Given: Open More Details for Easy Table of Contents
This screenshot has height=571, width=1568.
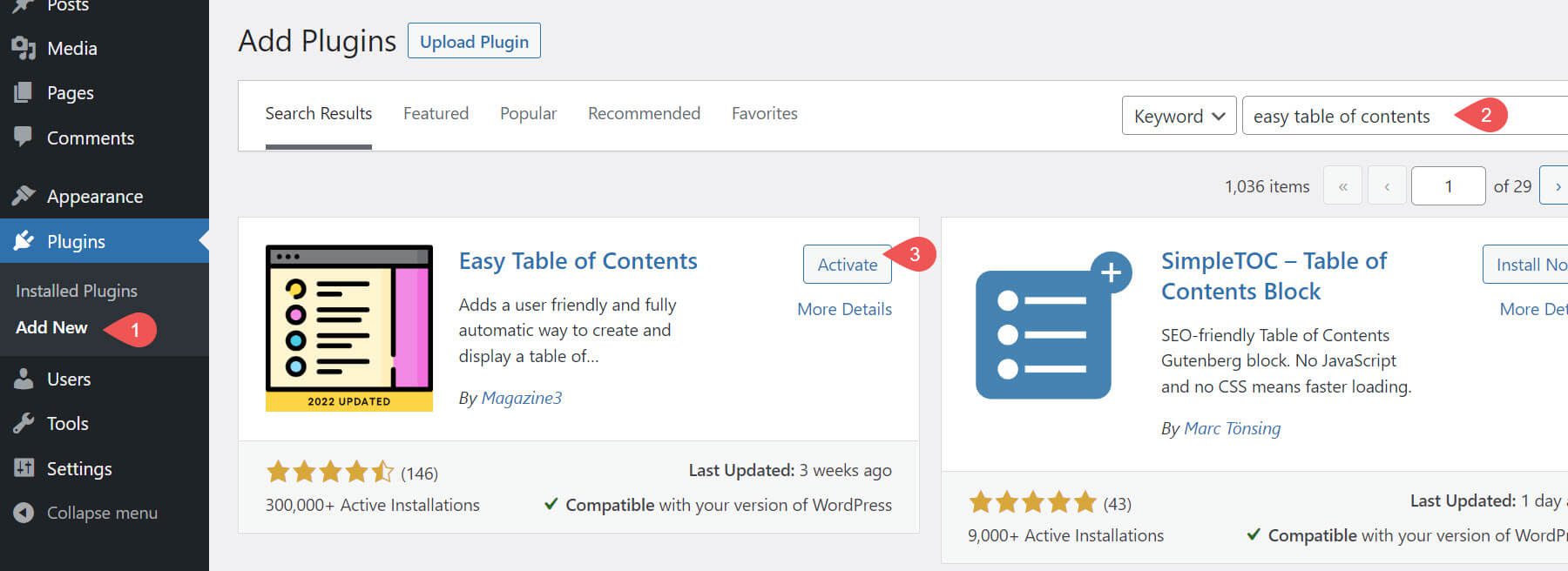Looking at the screenshot, I should pos(844,309).
